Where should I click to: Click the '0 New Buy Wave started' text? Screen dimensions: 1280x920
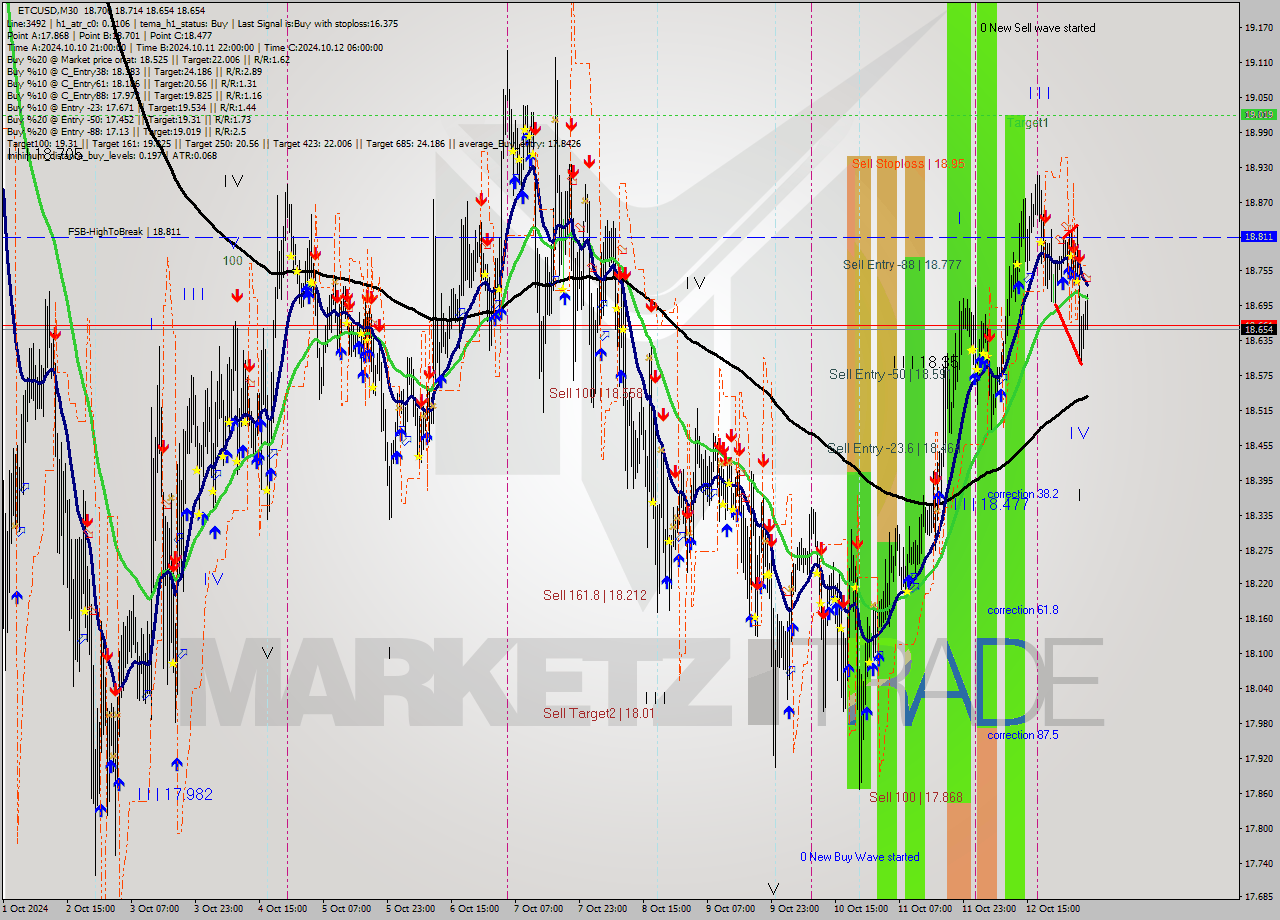860,857
